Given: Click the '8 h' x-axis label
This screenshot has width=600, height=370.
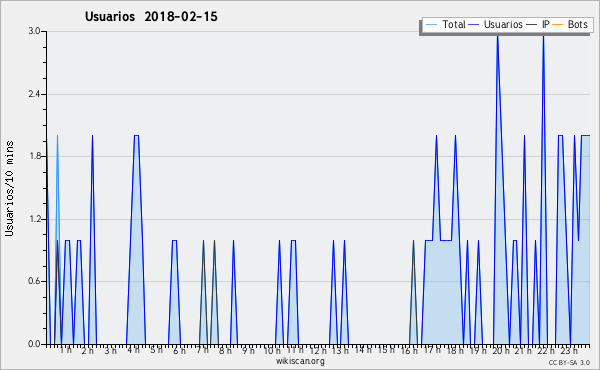Looking at the screenshot, I should [x=225, y=351].
